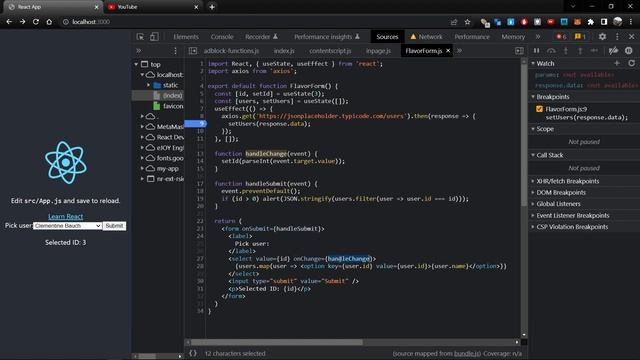640x360 pixels.
Task: Collapse the Scope section
Action: click(533, 129)
